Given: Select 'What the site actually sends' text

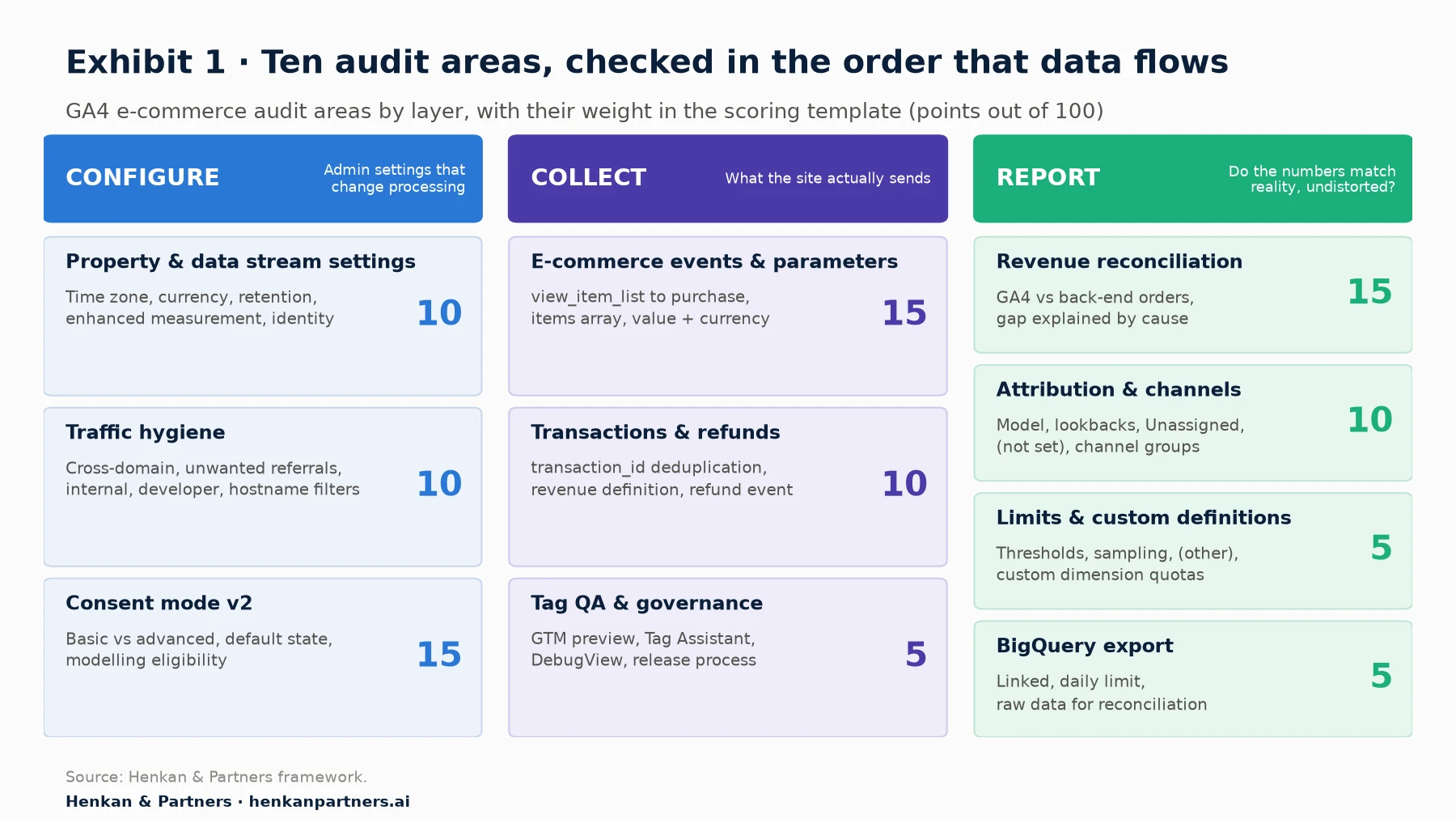Looking at the screenshot, I should point(827,178).
